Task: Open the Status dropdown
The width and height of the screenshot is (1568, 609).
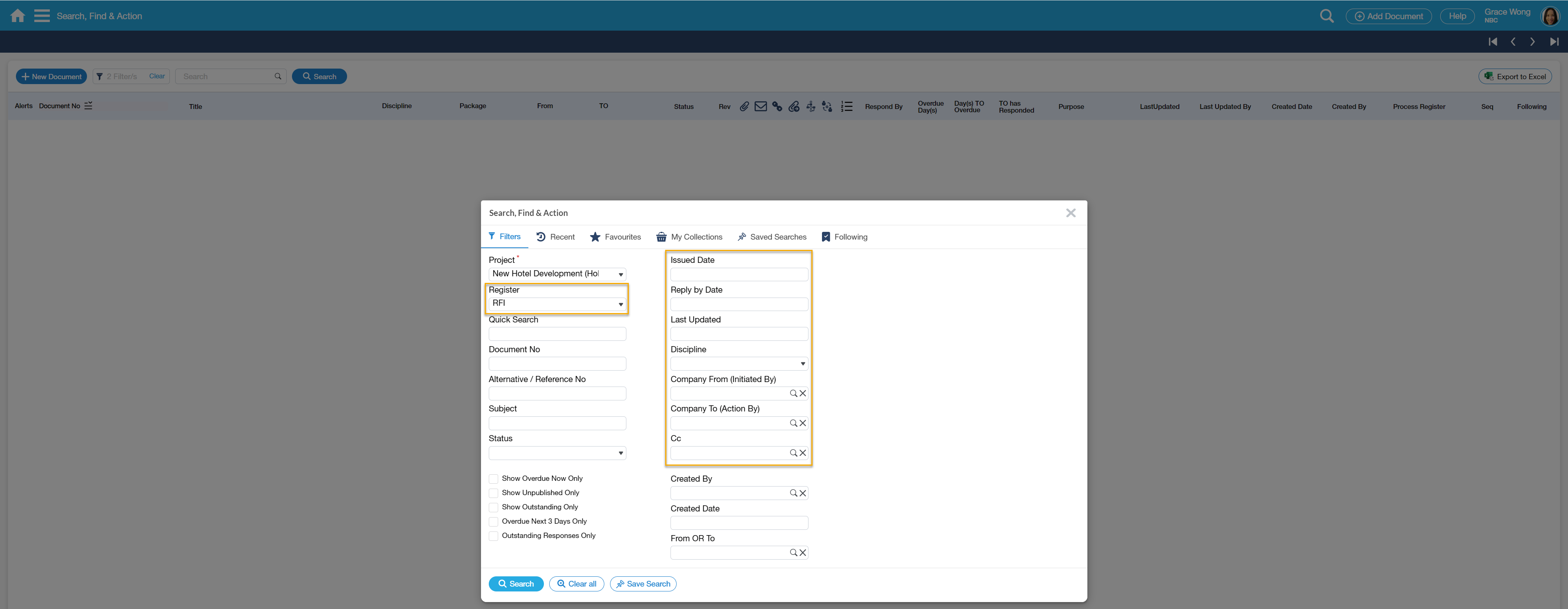Action: pyautogui.click(x=557, y=453)
